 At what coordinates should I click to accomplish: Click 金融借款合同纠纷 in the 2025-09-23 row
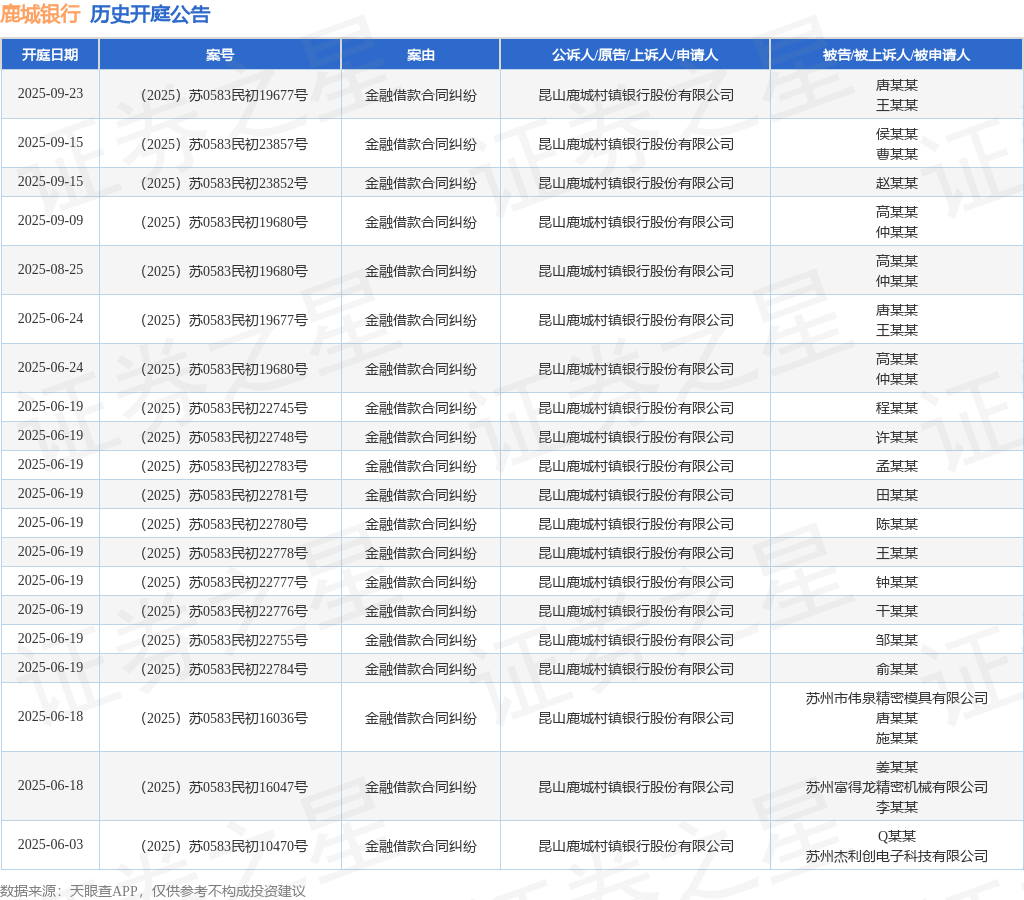pyautogui.click(x=421, y=95)
